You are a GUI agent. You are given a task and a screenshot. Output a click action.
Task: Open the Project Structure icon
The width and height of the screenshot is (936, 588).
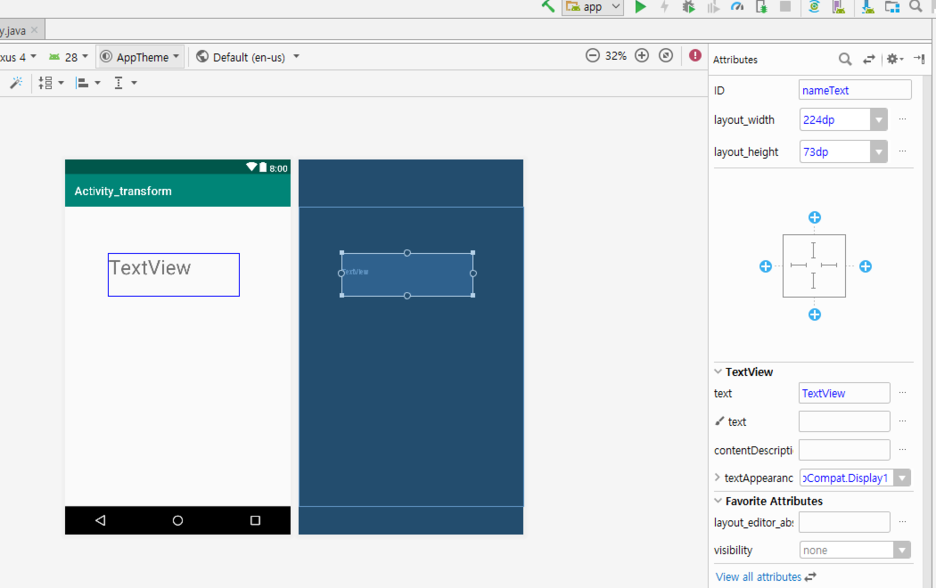tap(892, 7)
